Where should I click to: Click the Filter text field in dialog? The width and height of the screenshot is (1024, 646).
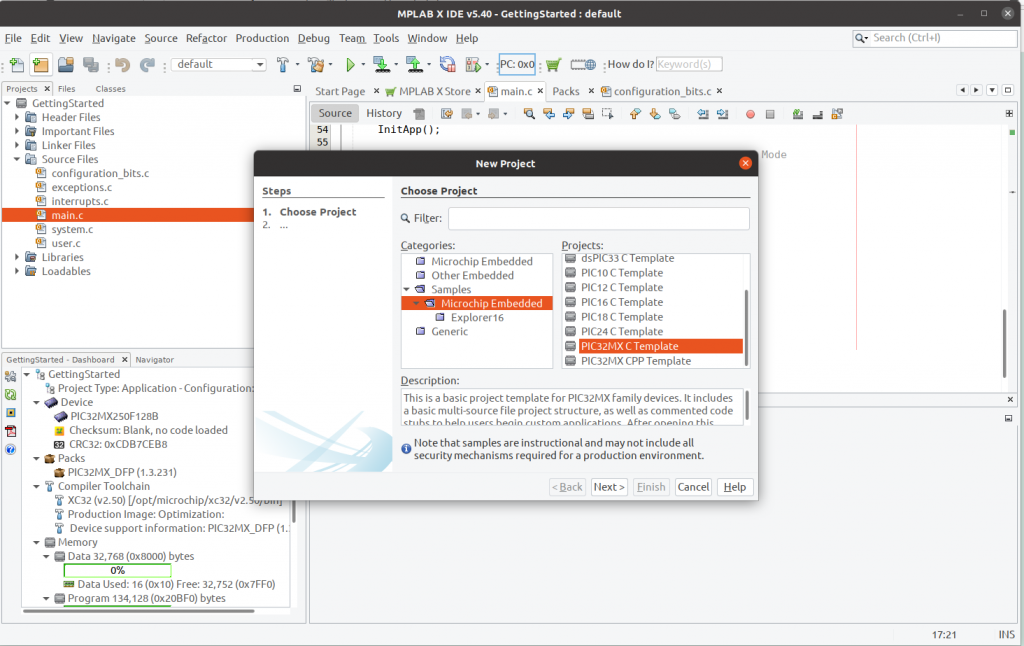coord(599,218)
